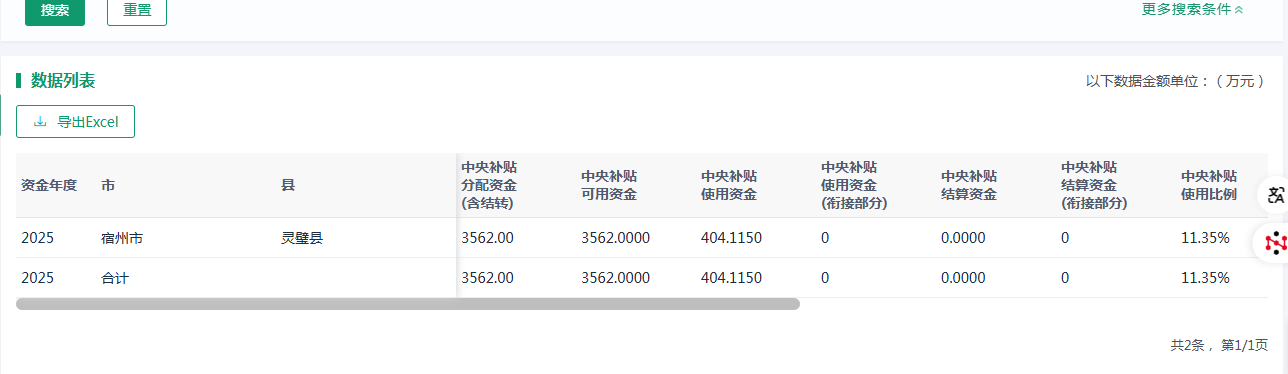Select the 灵璧县 cell
1288x374 pixels.
tap(302, 238)
